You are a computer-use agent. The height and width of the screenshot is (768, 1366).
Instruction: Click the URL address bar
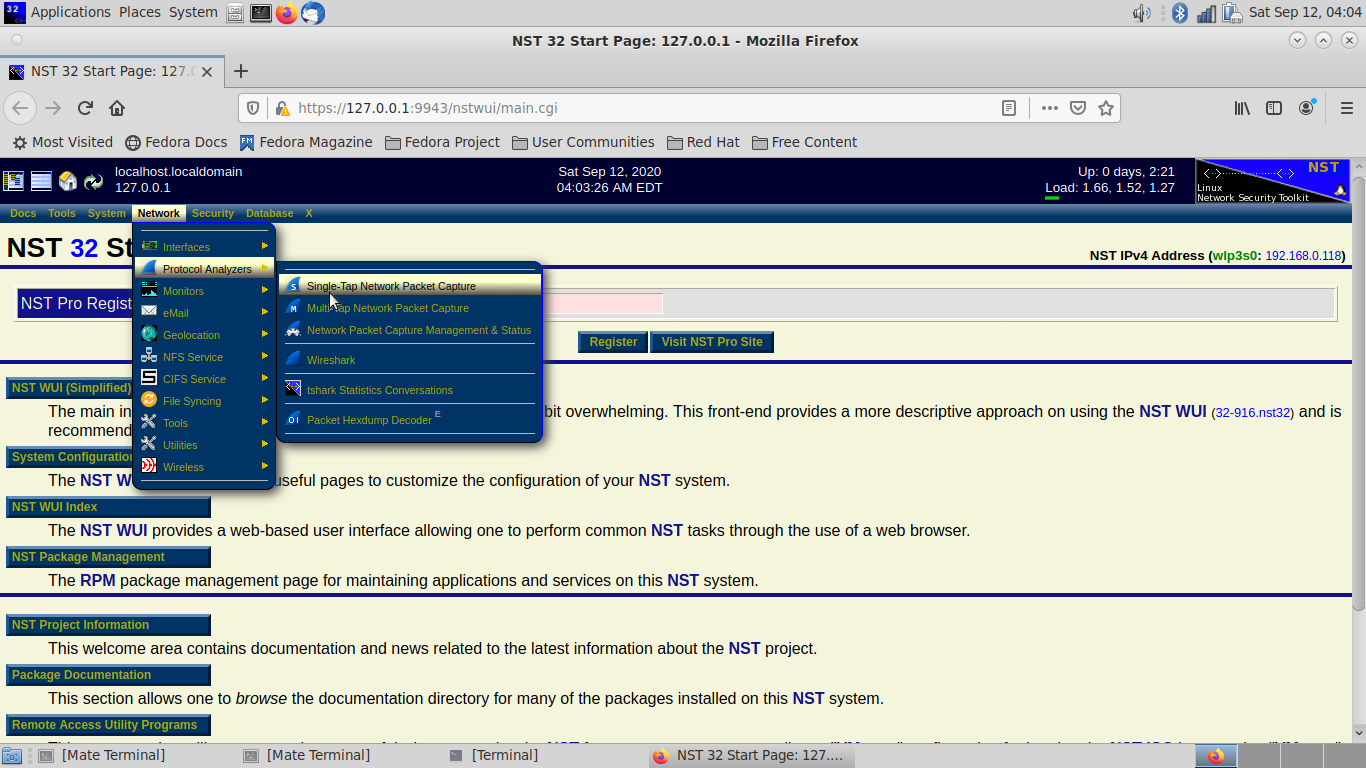click(640, 108)
